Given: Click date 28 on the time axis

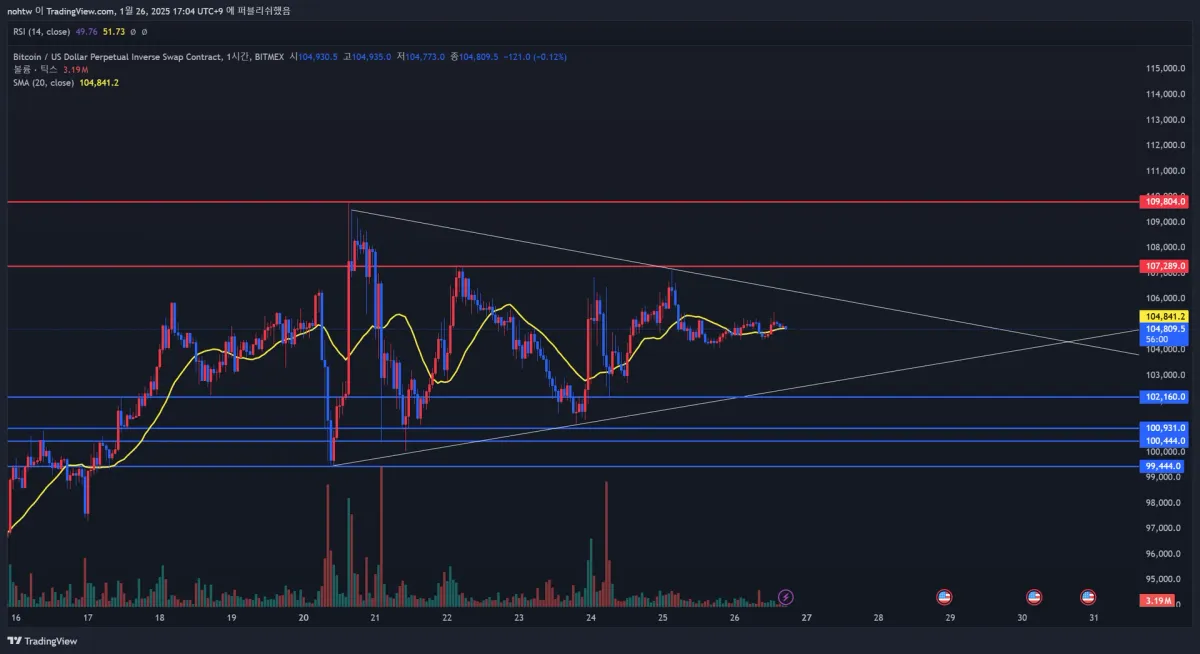Looking at the screenshot, I should coord(878,618).
